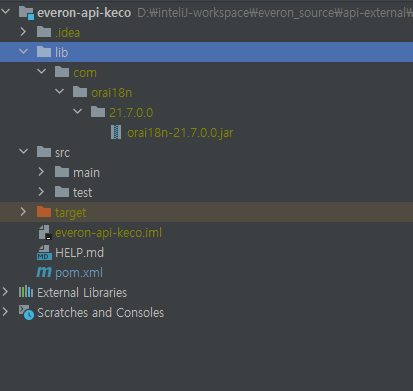Click the External Libraries bars icon
The width and height of the screenshot is (413, 391).
26,292
